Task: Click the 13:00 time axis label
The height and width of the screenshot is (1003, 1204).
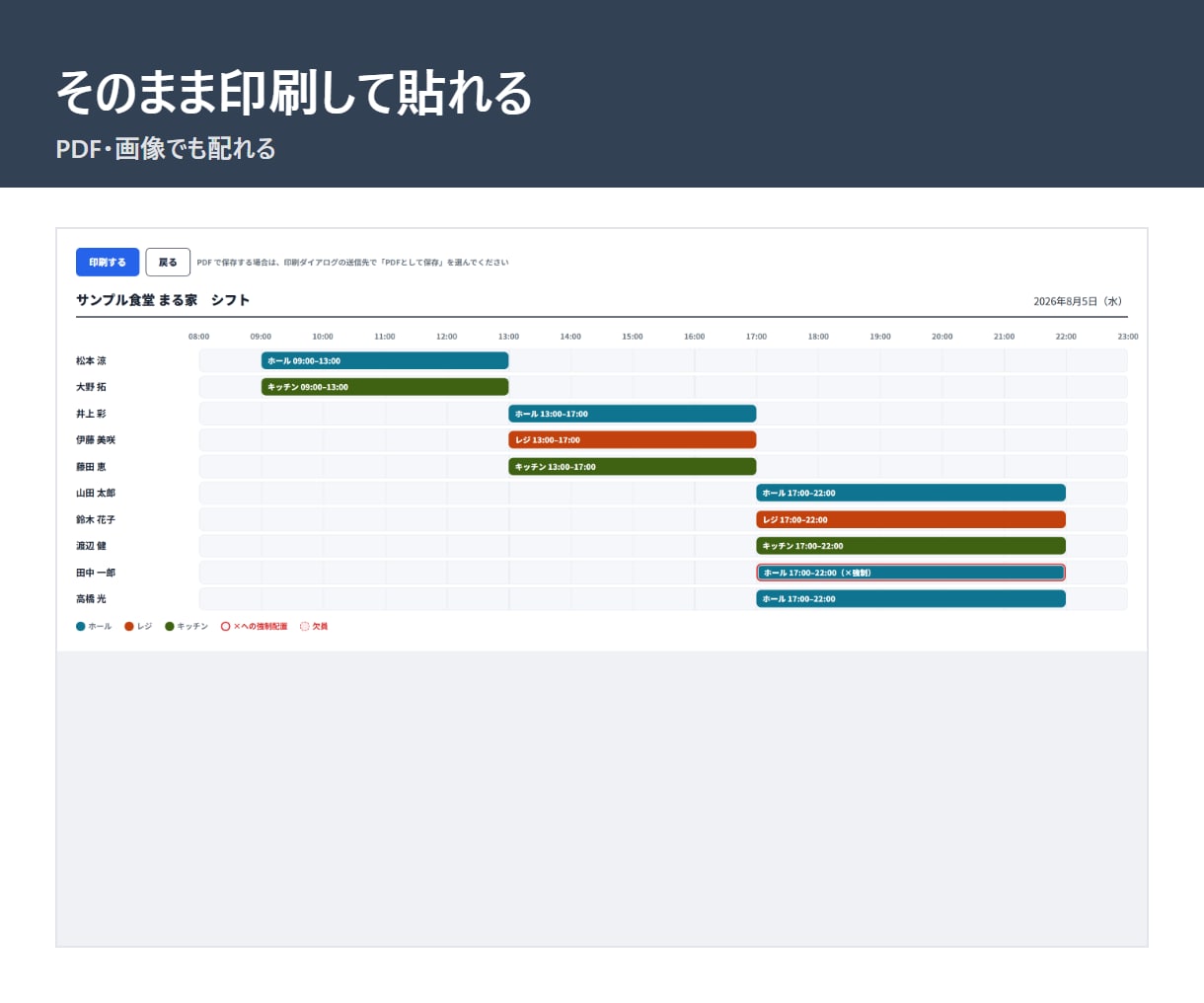Action: click(508, 337)
